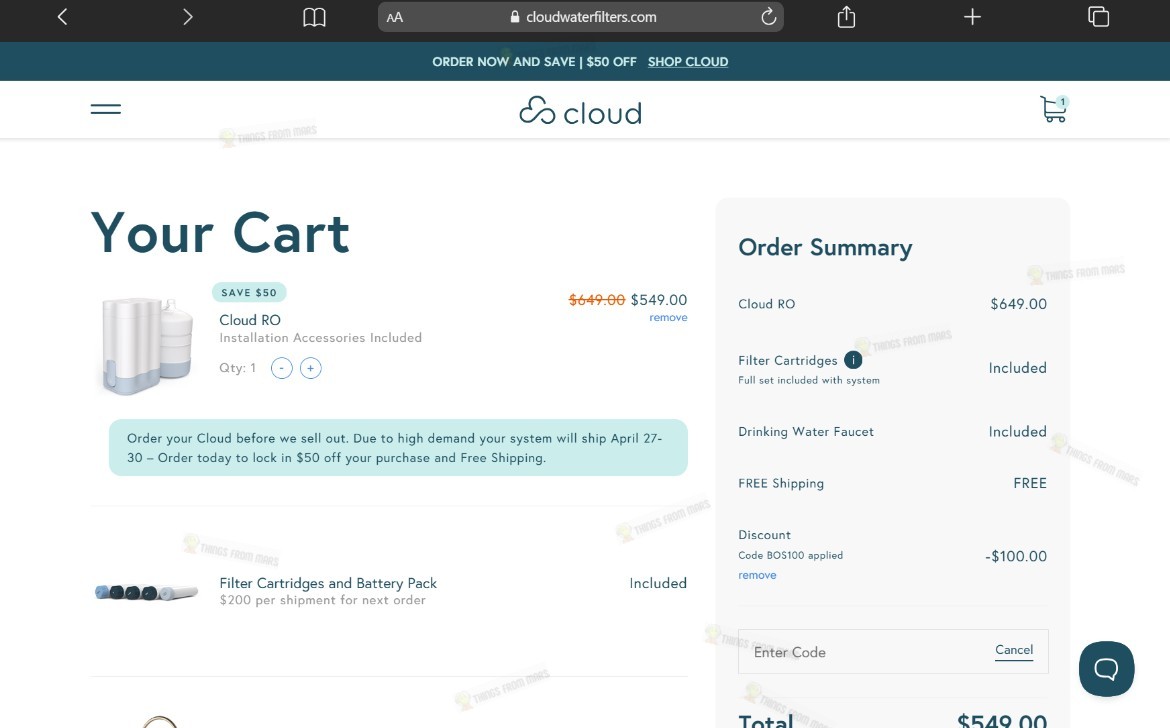Remove Cloud RO from the cart
1170x728 pixels.
(668, 318)
